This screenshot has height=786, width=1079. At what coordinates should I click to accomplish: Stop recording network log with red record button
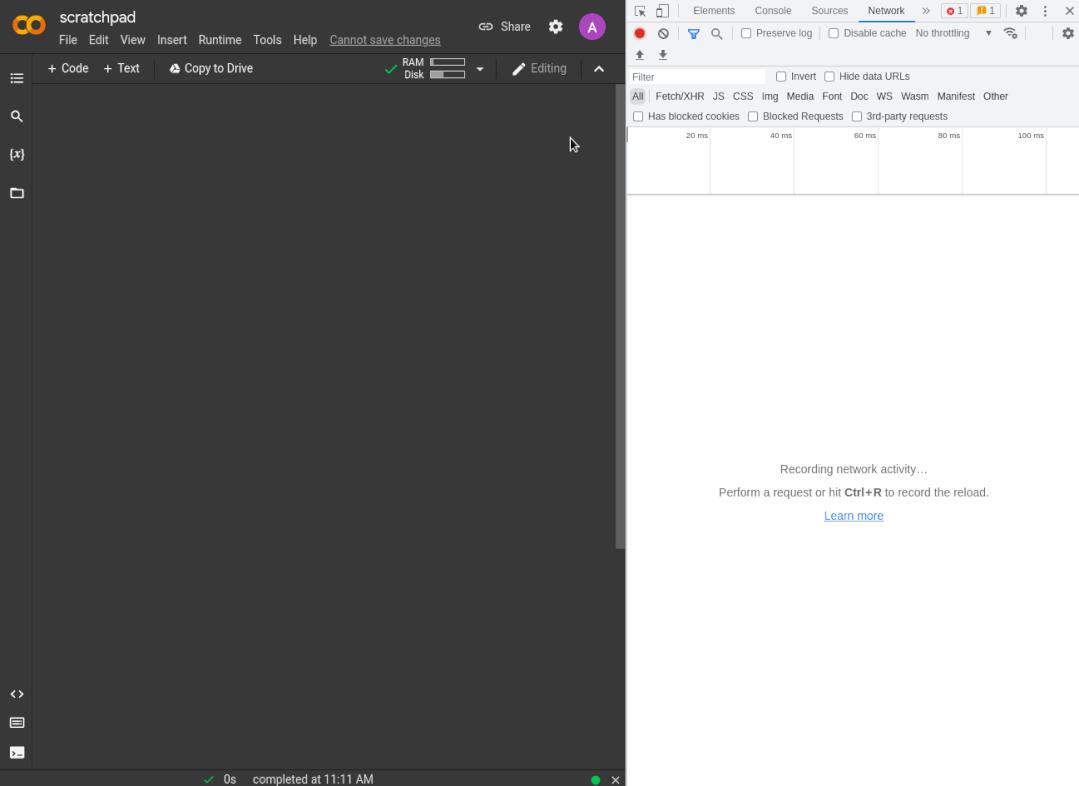tap(639, 33)
